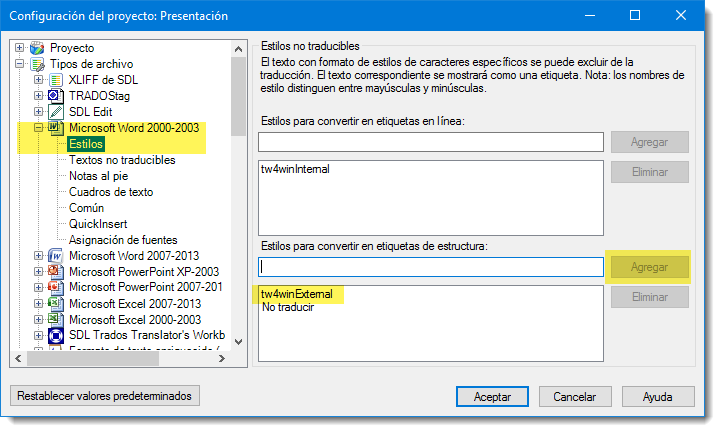Viewport: 720px width, 432px height.
Task: Select the Tipos de archivo label
Action: [x=91, y=64]
